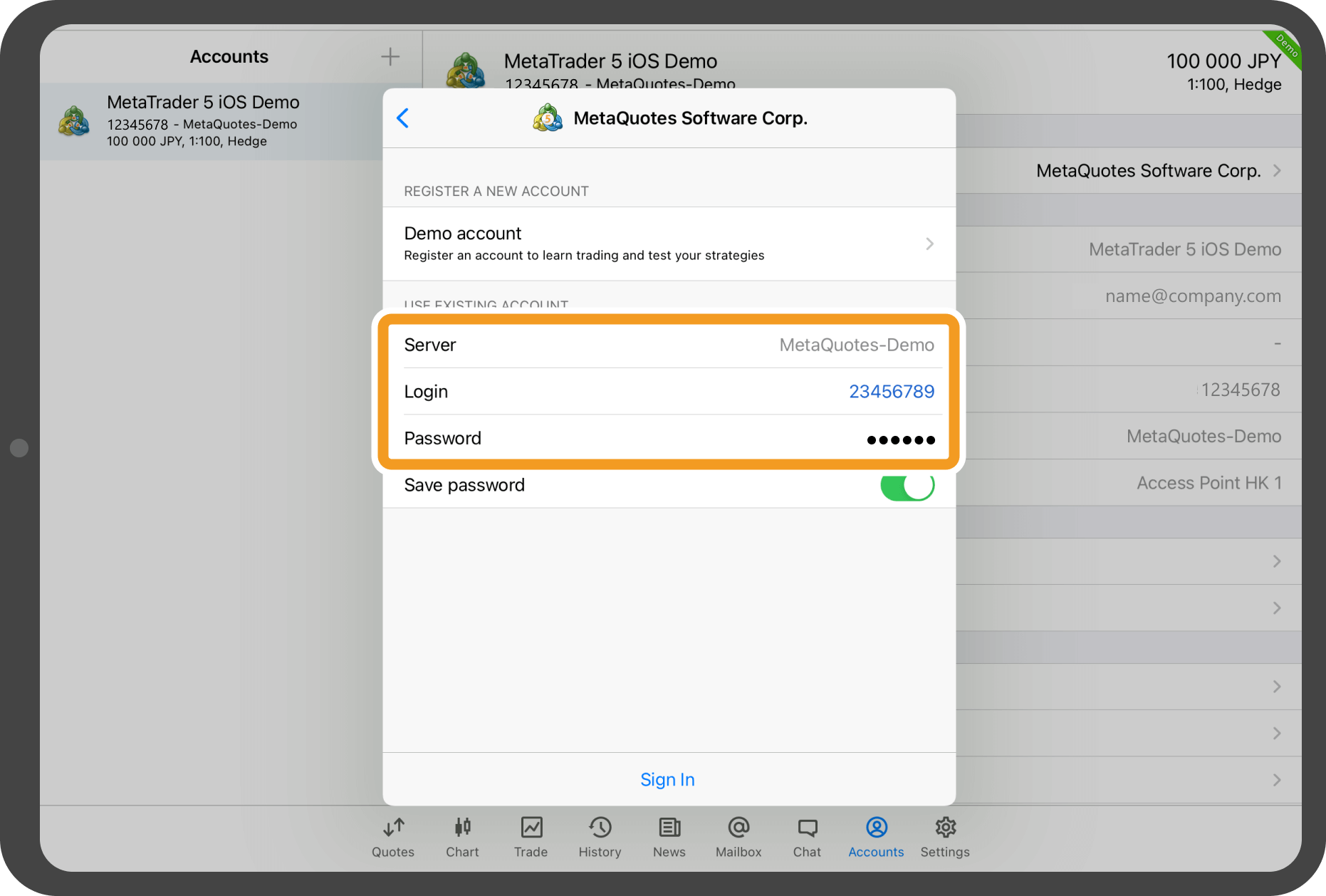Open the Mailbox tab
This screenshot has height=896, width=1326.
point(738,837)
